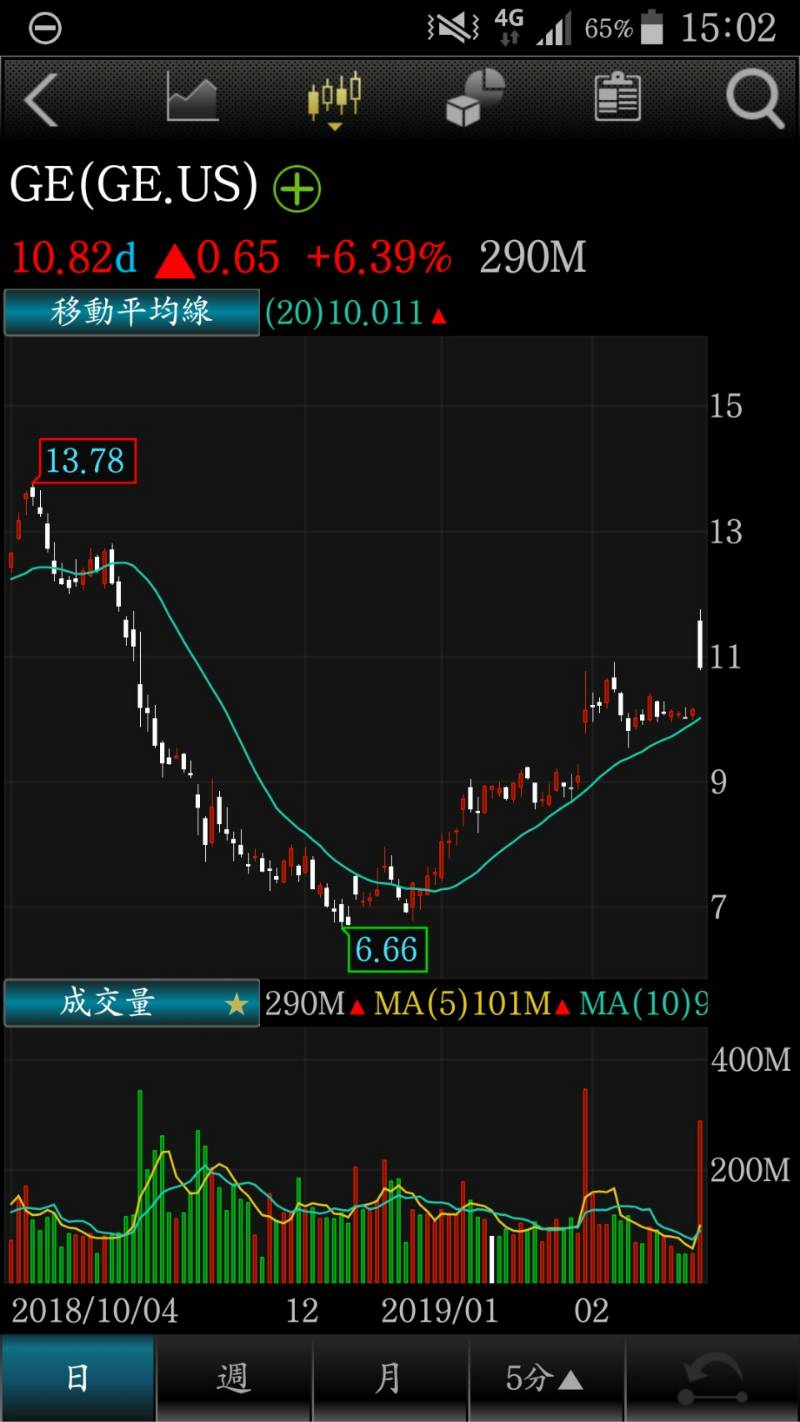Open the cube and pie chart analysis icon
Viewport: 800px width, 1422px height.
[x=474, y=97]
